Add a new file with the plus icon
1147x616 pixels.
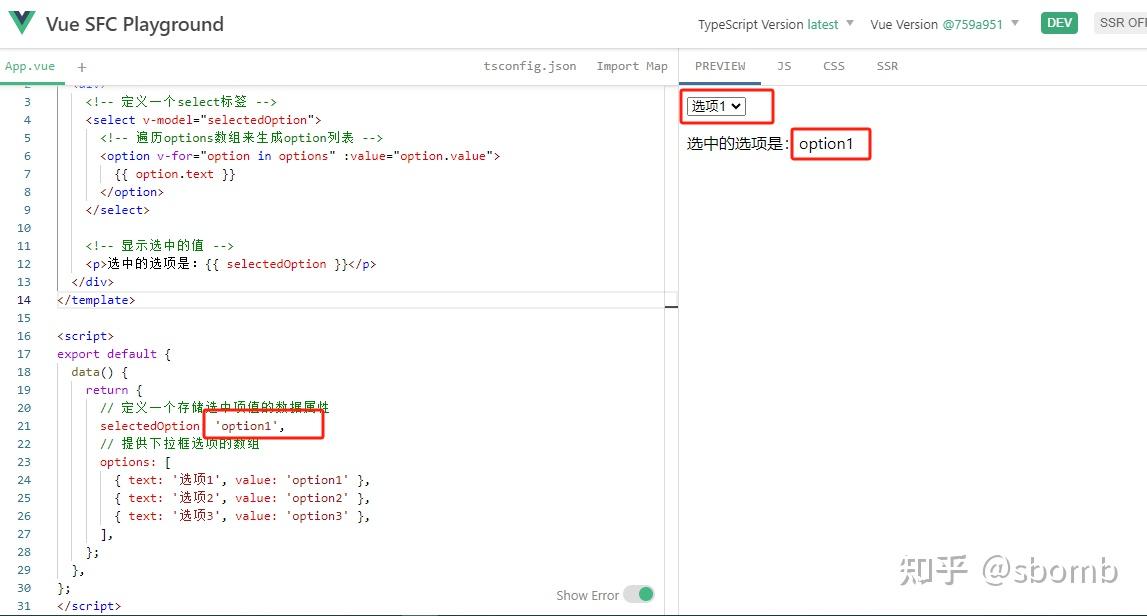point(82,67)
